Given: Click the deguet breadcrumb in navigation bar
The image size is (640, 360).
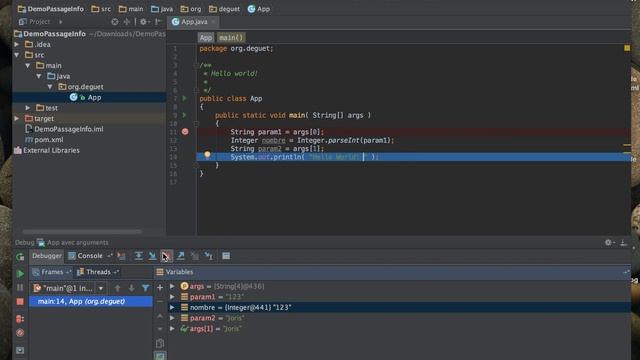Looking at the screenshot, I should (x=224, y=9).
